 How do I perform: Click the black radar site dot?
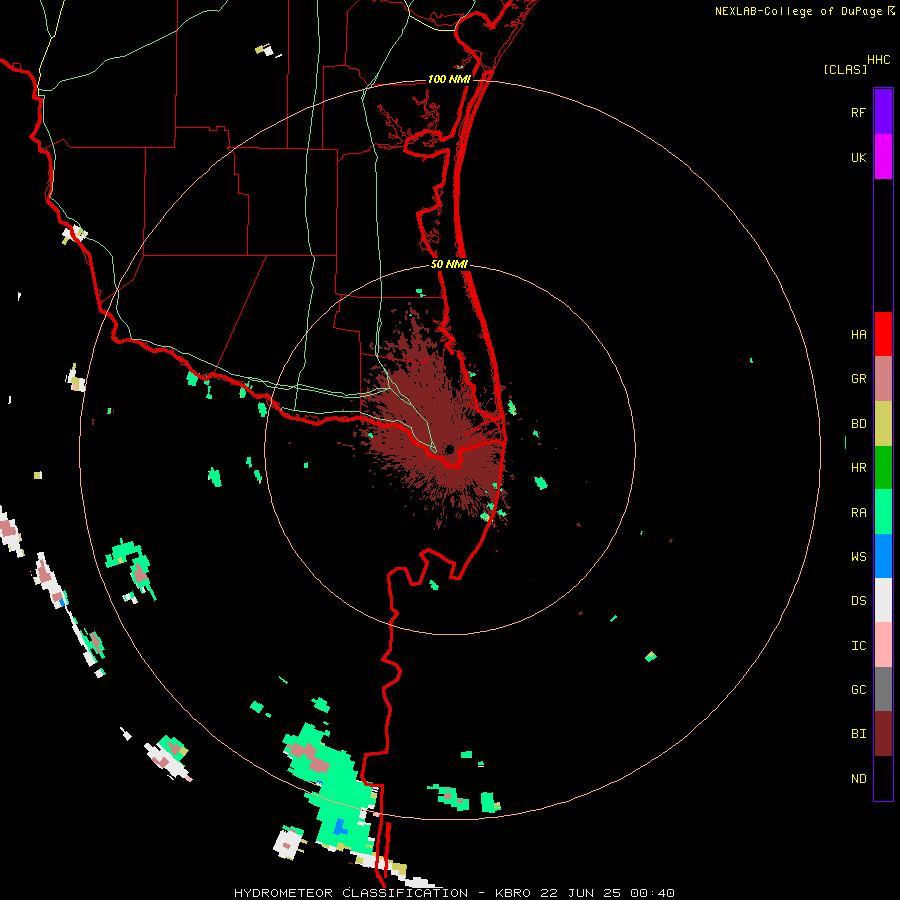pyautogui.click(x=449, y=449)
